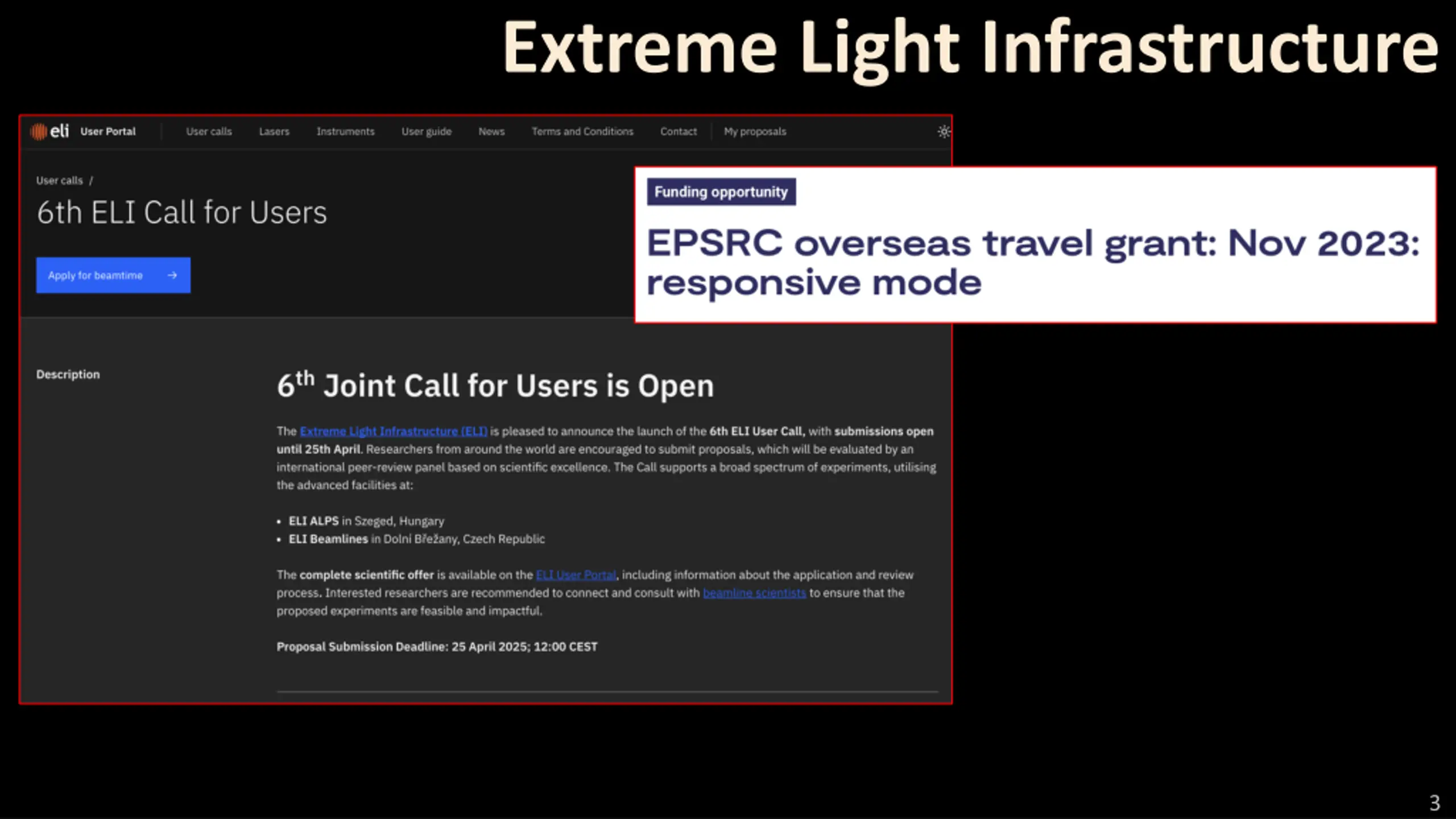Click the eli logo in header
The image size is (1456, 819).
click(x=49, y=131)
